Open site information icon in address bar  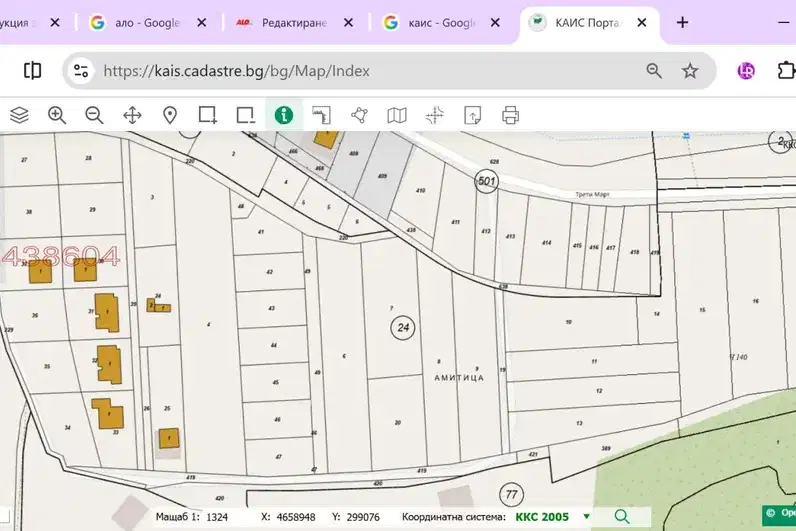81,71
